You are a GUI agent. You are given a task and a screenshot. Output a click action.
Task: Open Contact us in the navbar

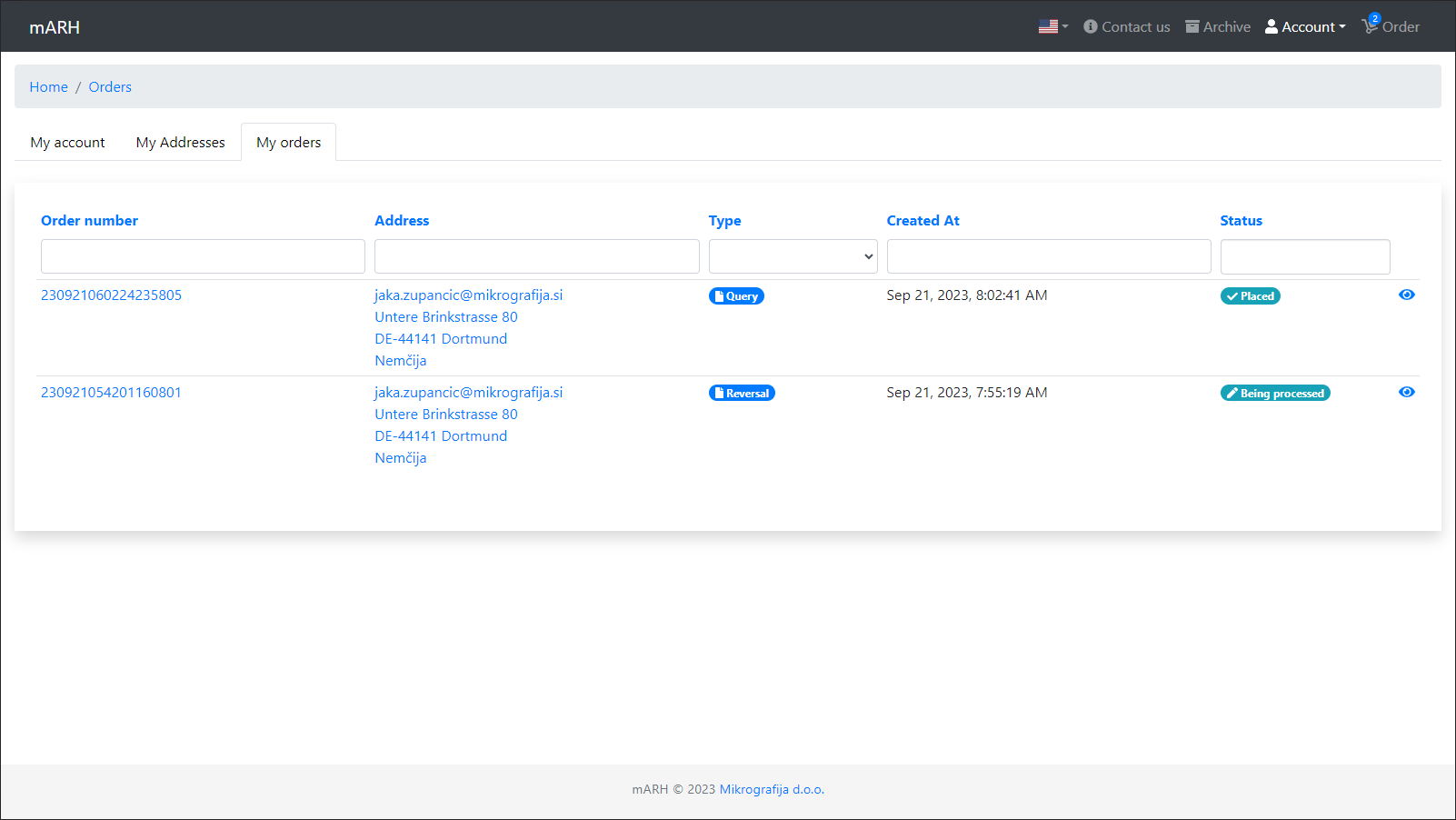coord(1127,27)
